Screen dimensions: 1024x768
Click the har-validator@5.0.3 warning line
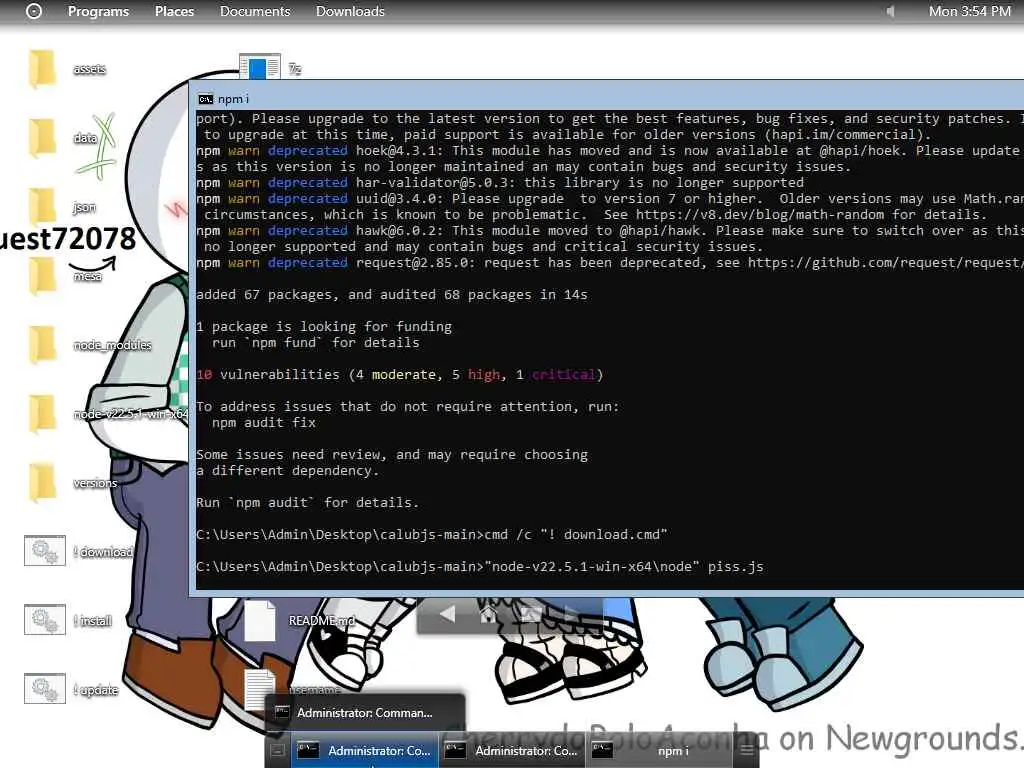click(x=500, y=183)
